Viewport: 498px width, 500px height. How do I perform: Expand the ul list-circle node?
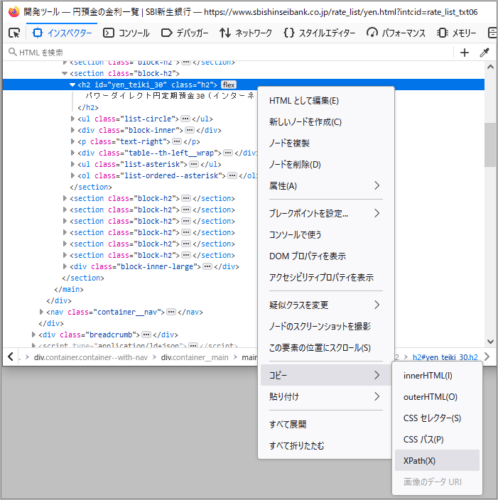(x=72, y=119)
